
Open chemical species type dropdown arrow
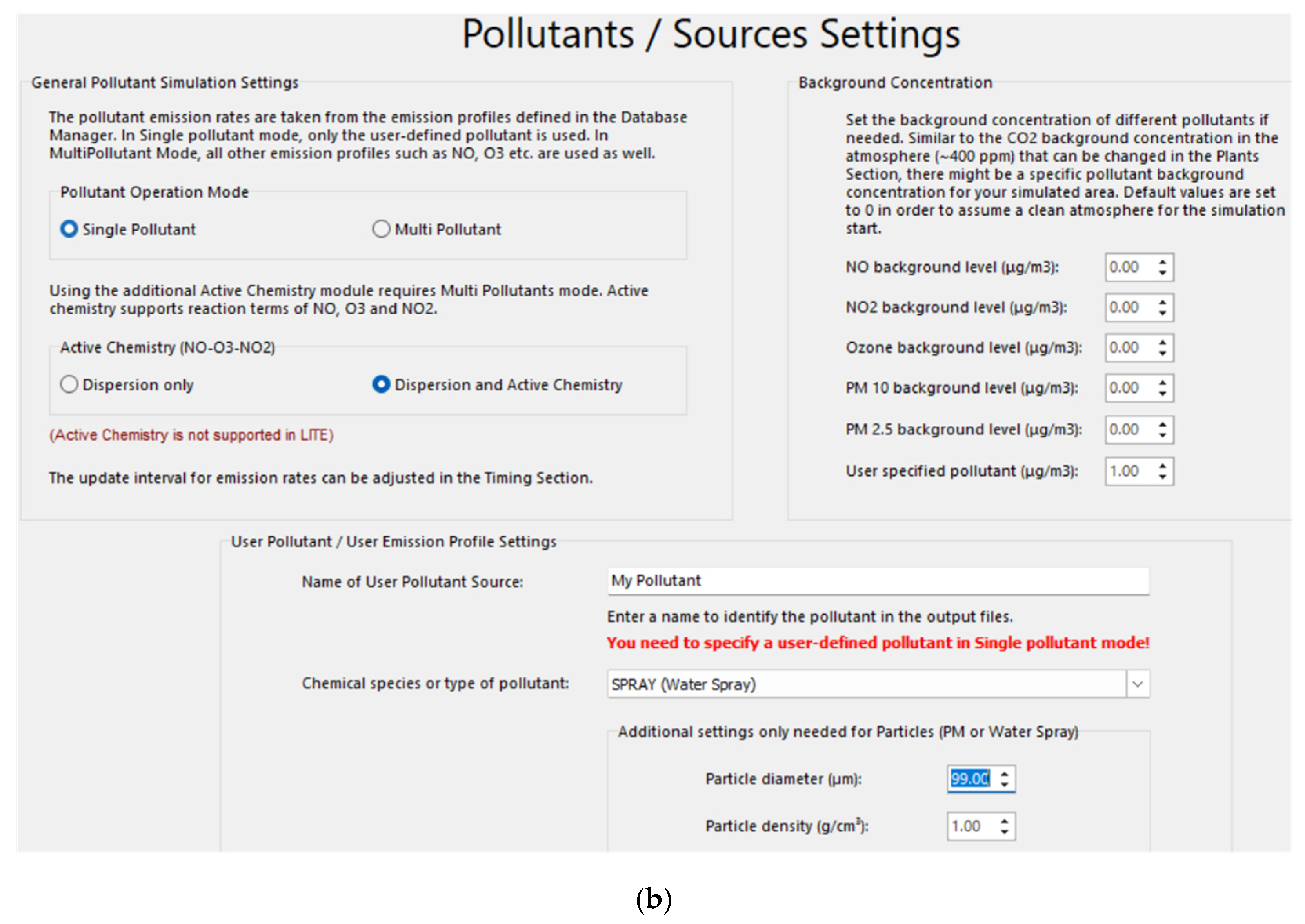pos(1137,684)
